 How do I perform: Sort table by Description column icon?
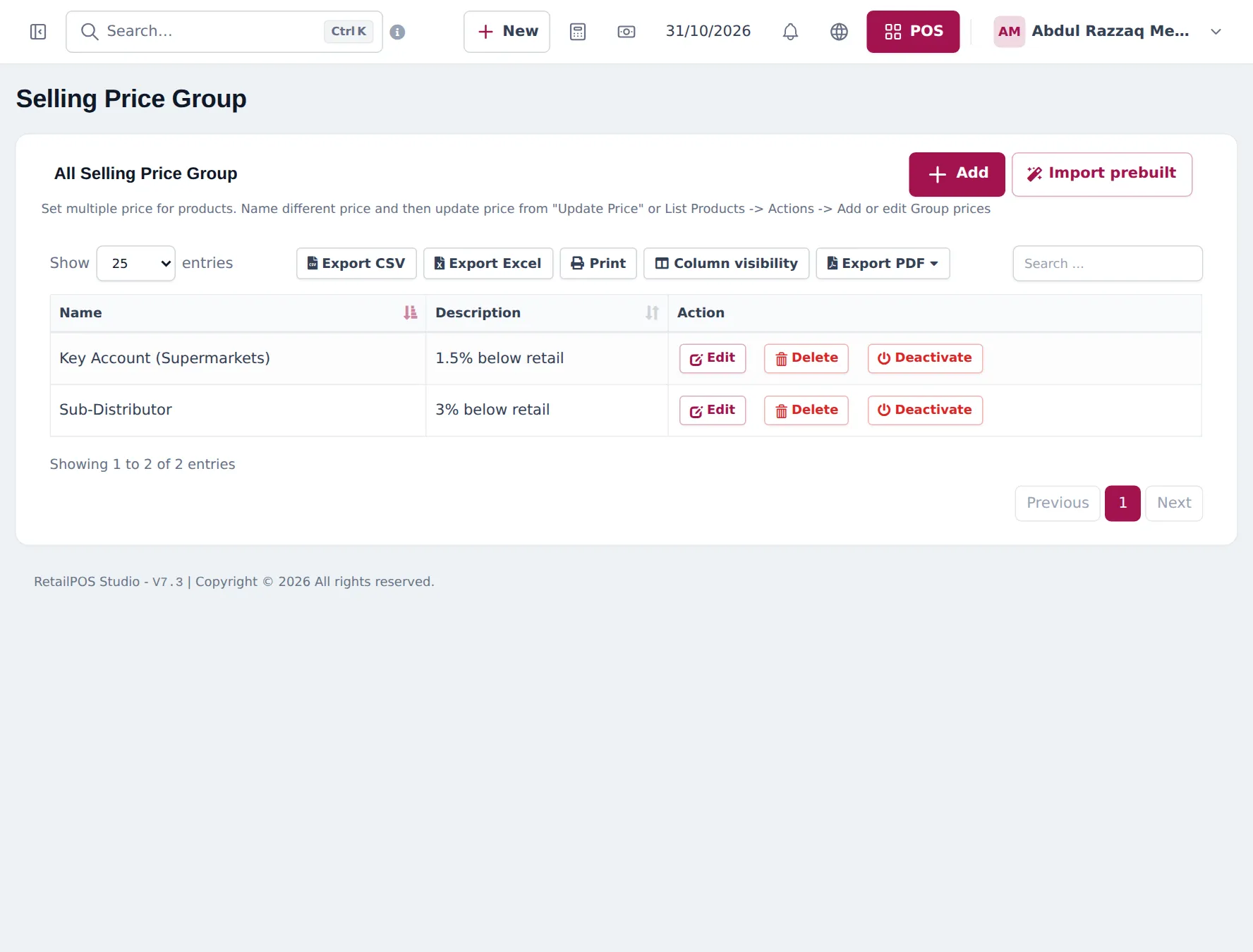click(652, 312)
